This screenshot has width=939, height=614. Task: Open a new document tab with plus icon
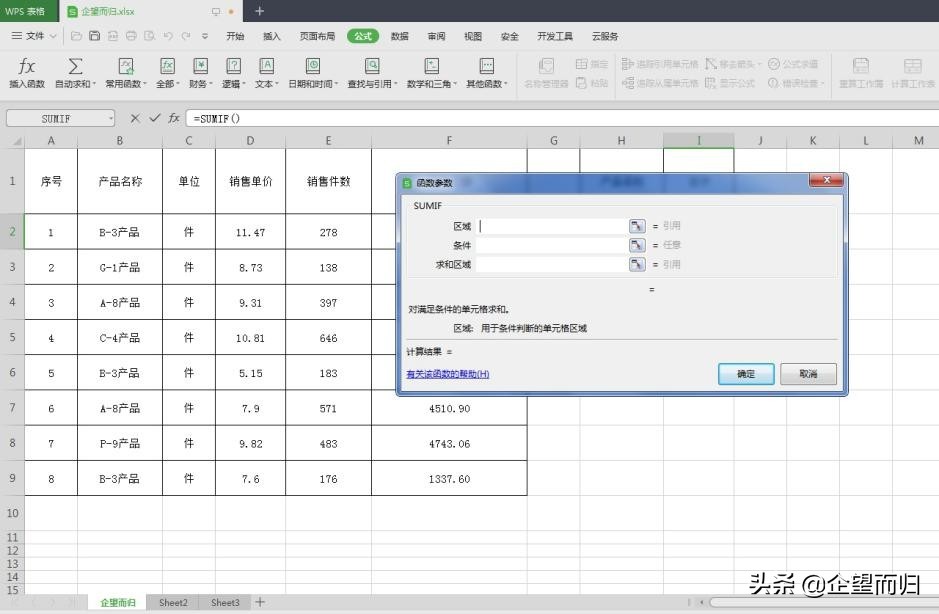point(259,11)
